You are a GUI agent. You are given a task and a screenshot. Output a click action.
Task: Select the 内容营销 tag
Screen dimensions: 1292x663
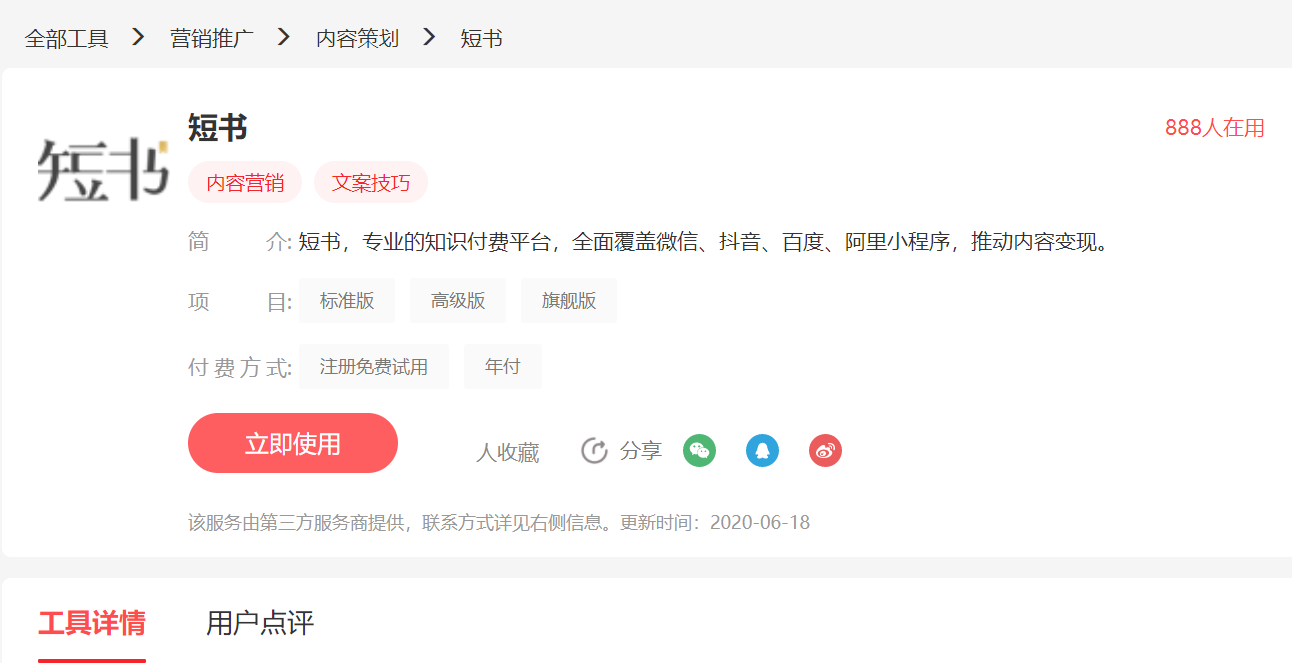coord(245,183)
